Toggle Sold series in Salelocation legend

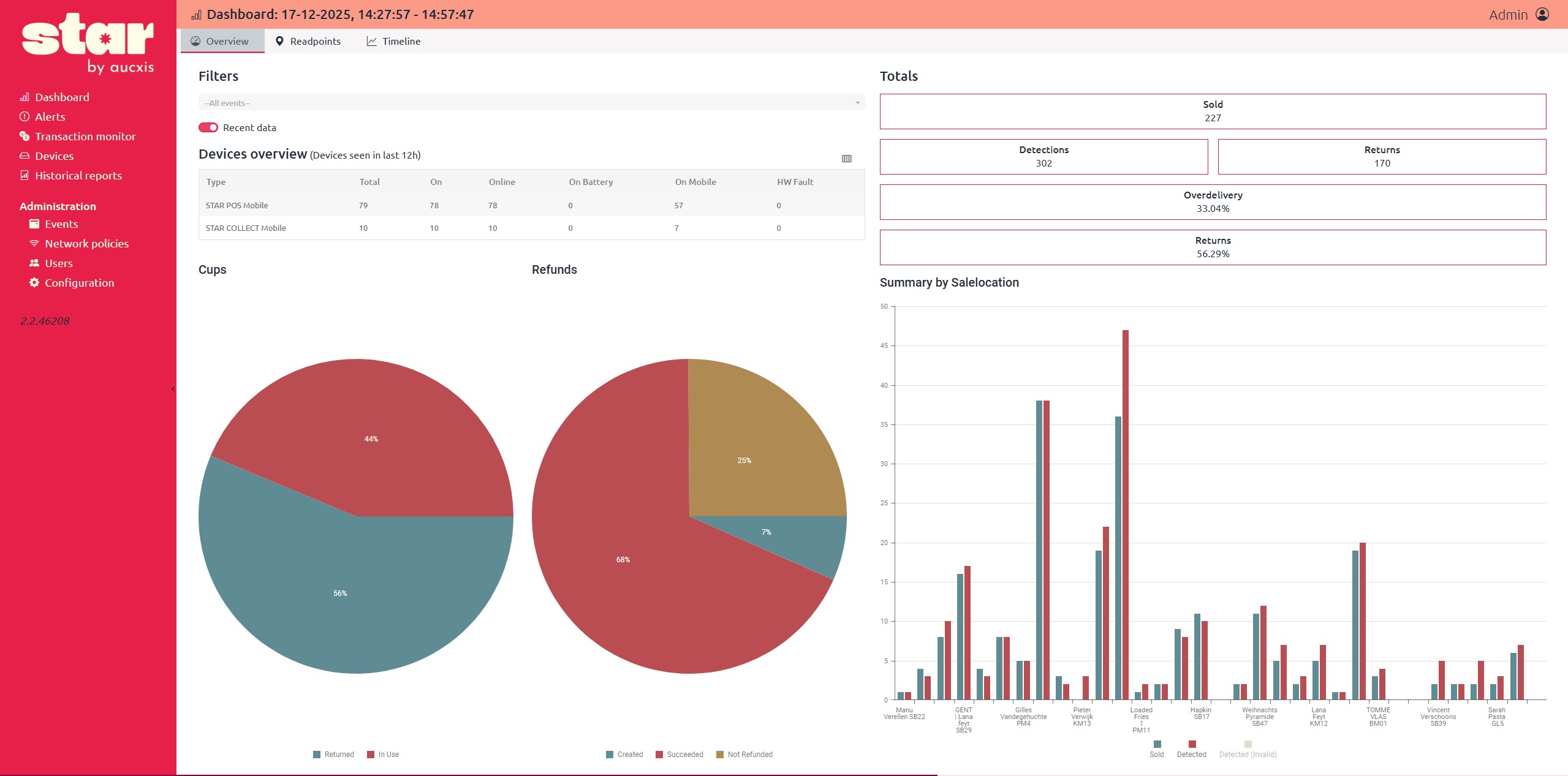pyautogui.click(x=1157, y=749)
